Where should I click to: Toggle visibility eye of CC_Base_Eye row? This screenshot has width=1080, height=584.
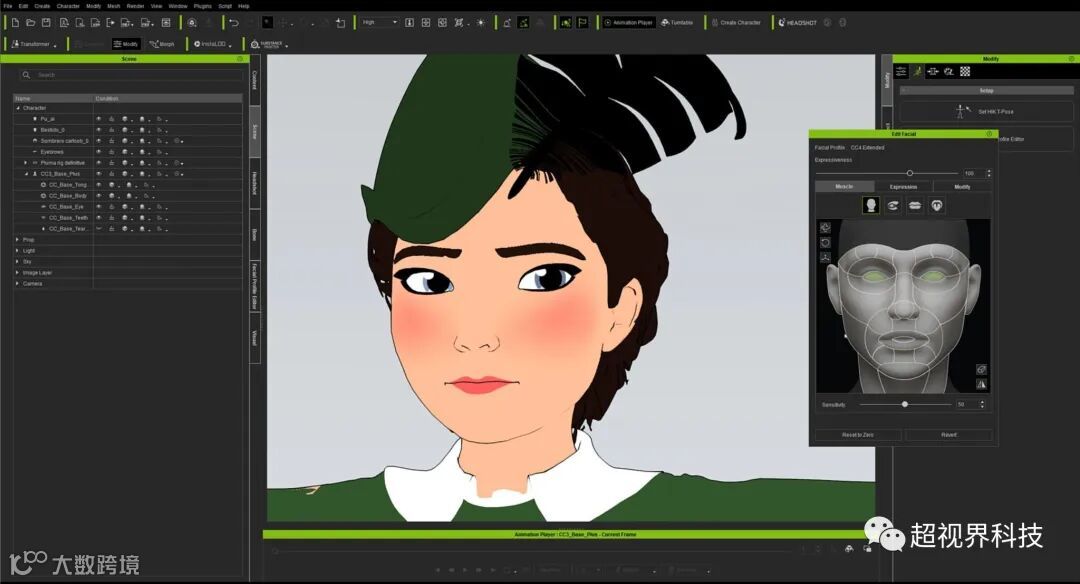(98, 207)
